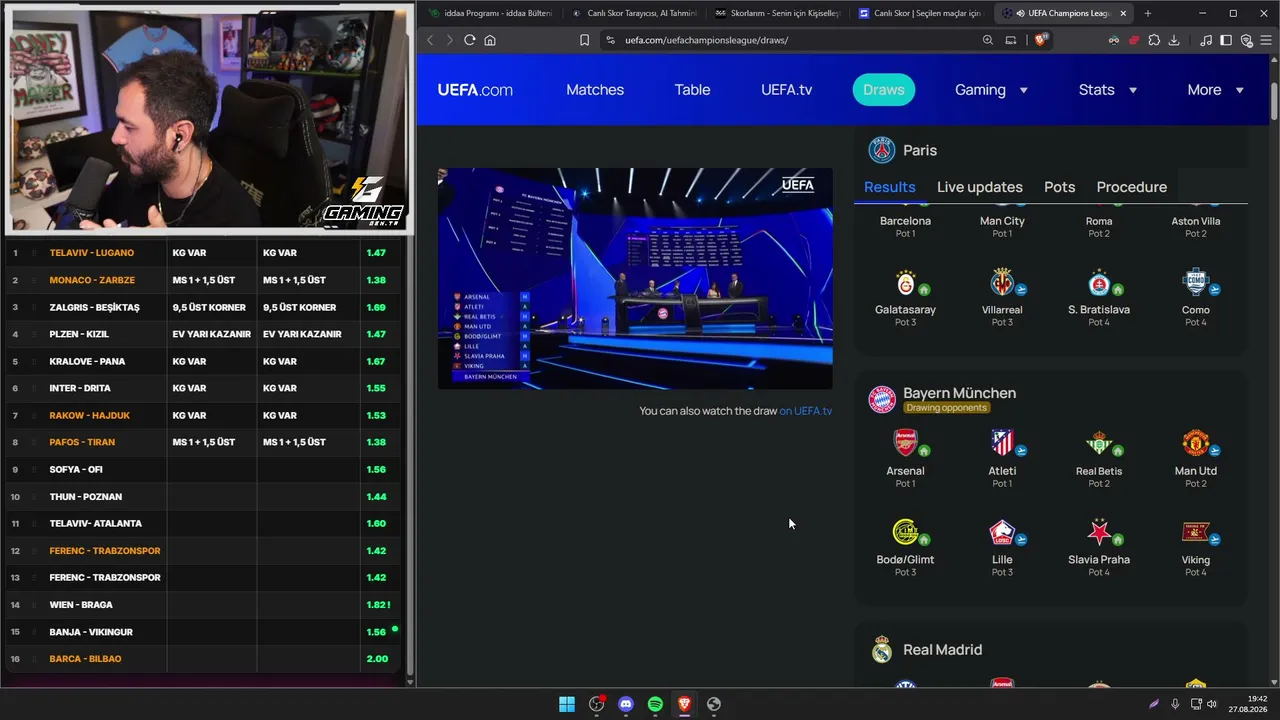Click the 'BARCA - BILBAO' row text

pyautogui.click(x=85, y=659)
